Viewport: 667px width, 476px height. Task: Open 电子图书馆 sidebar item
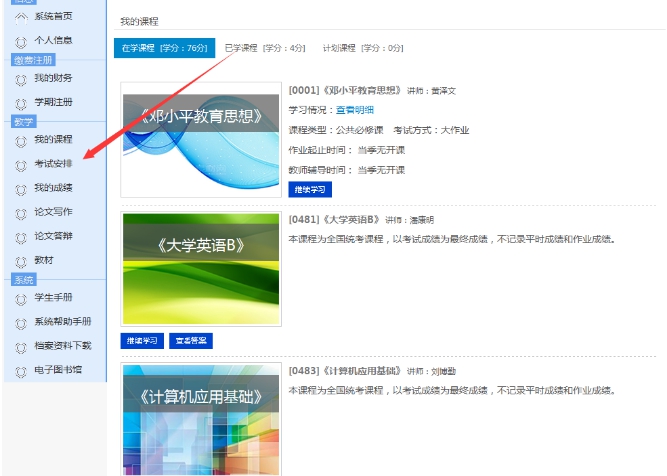click(x=58, y=370)
